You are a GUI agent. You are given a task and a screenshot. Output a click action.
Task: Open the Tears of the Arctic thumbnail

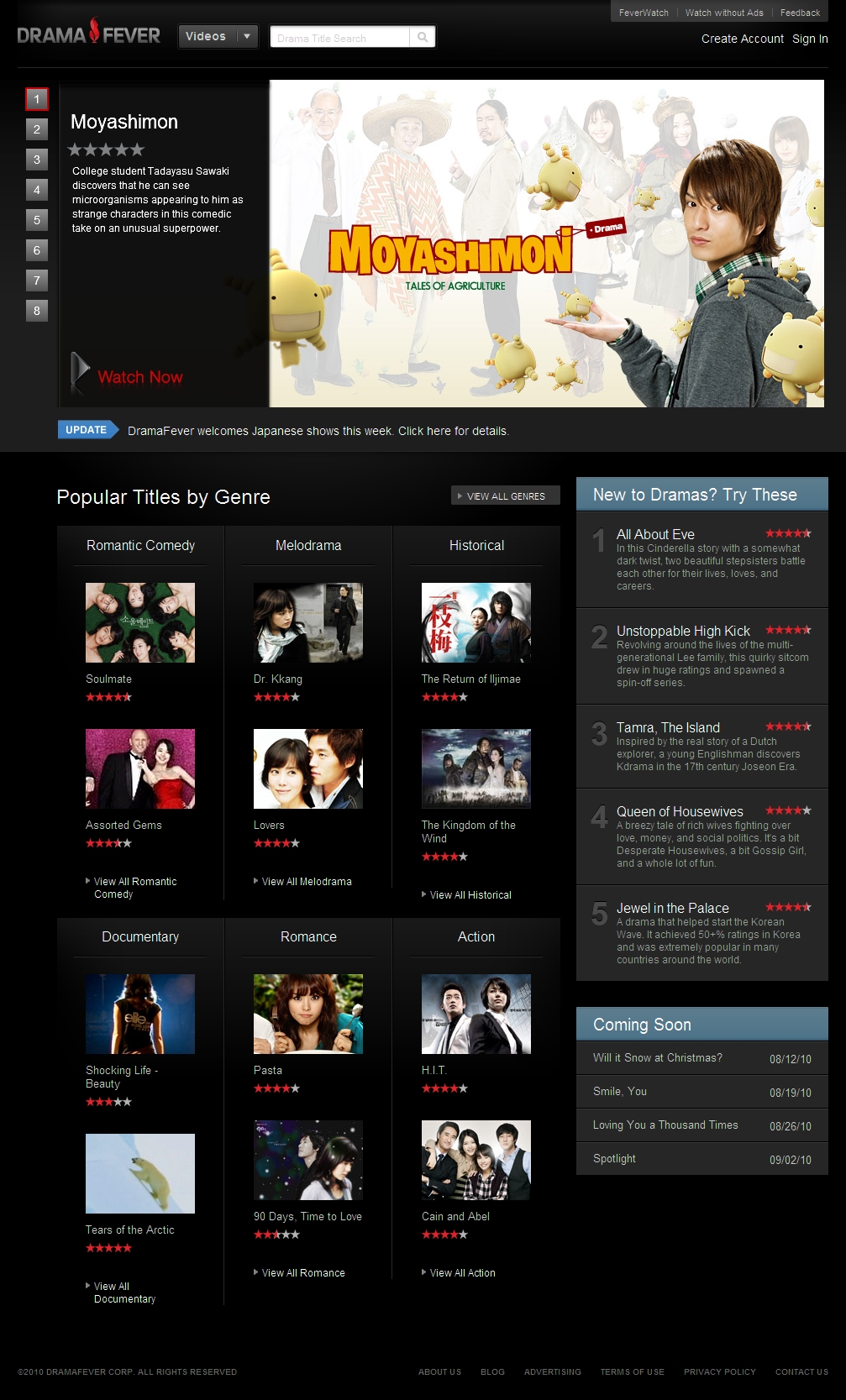tap(140, 1174)
